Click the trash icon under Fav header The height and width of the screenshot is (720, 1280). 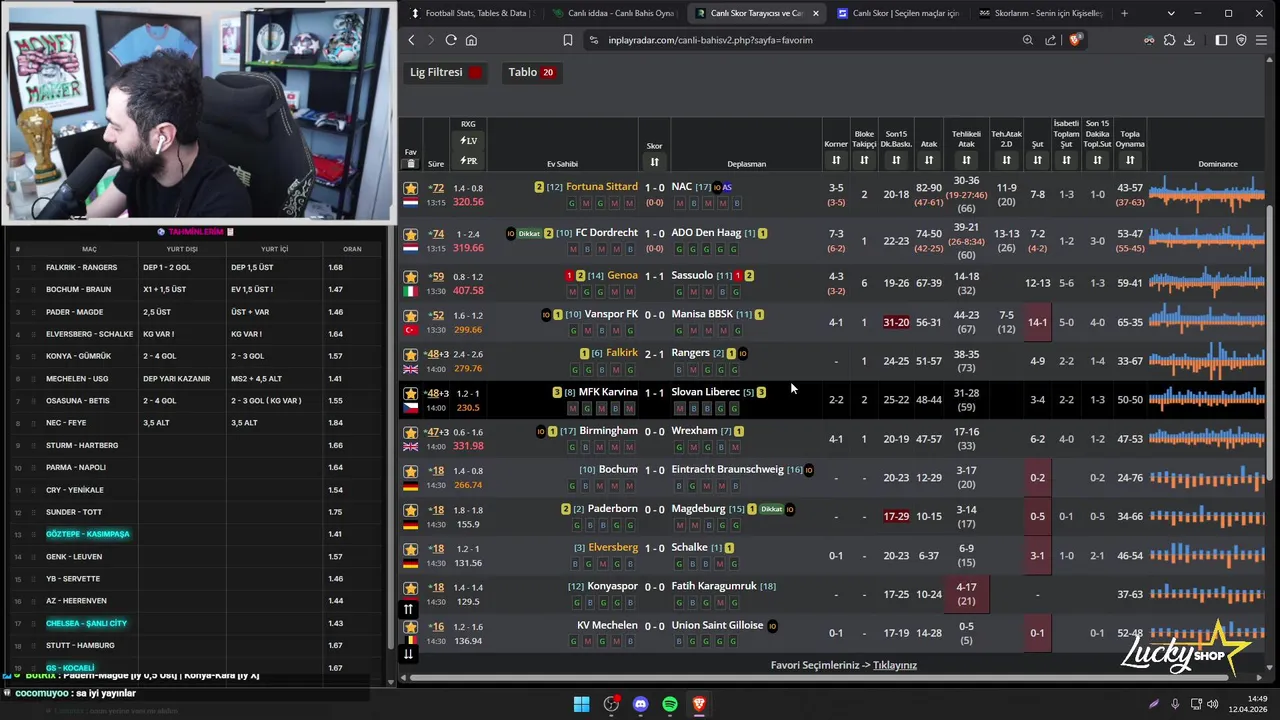coord(410,163)
